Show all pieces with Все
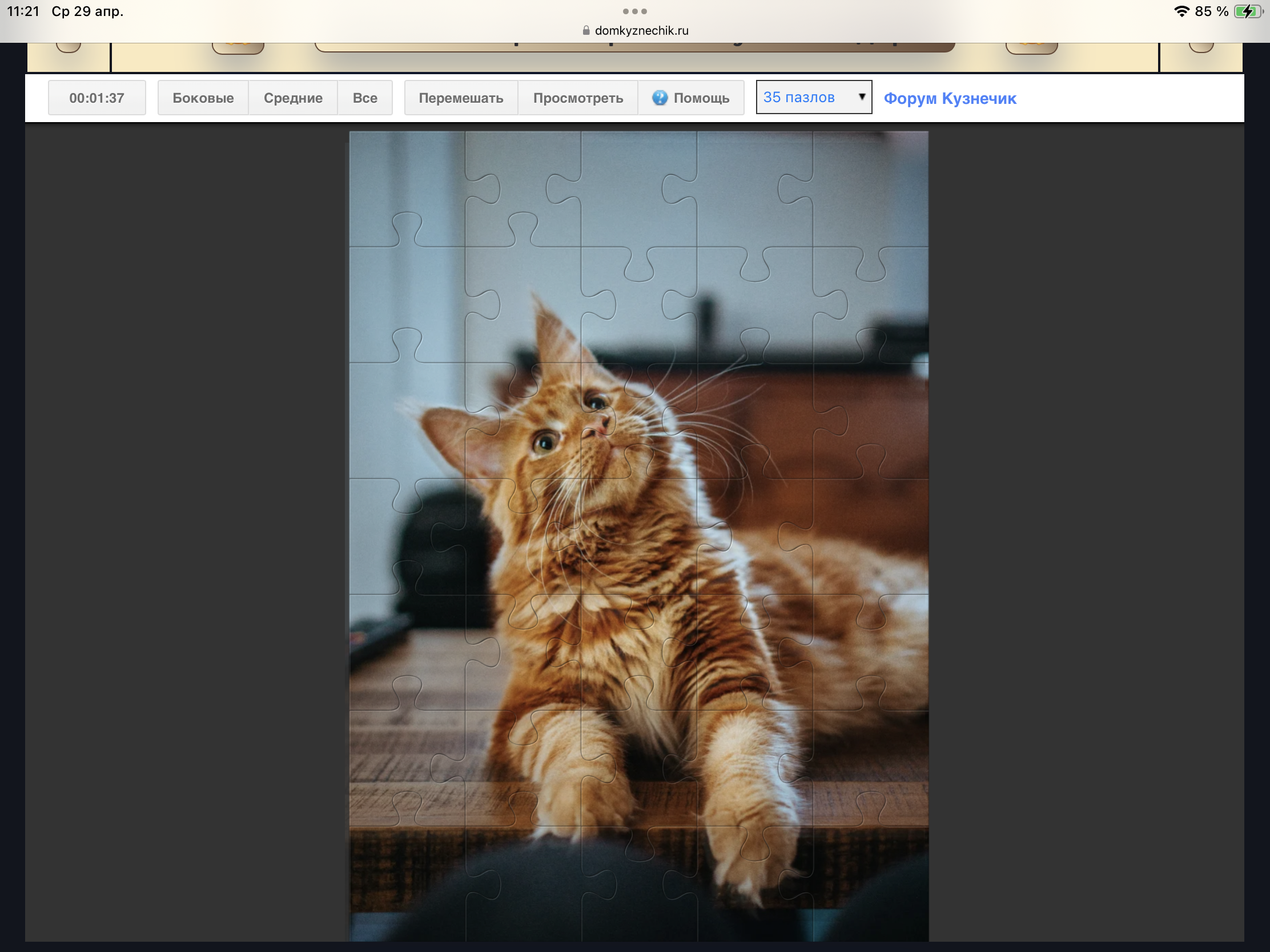Image resolution: width=1270 pixels, height=952 pixels. (x=364, y=98)
